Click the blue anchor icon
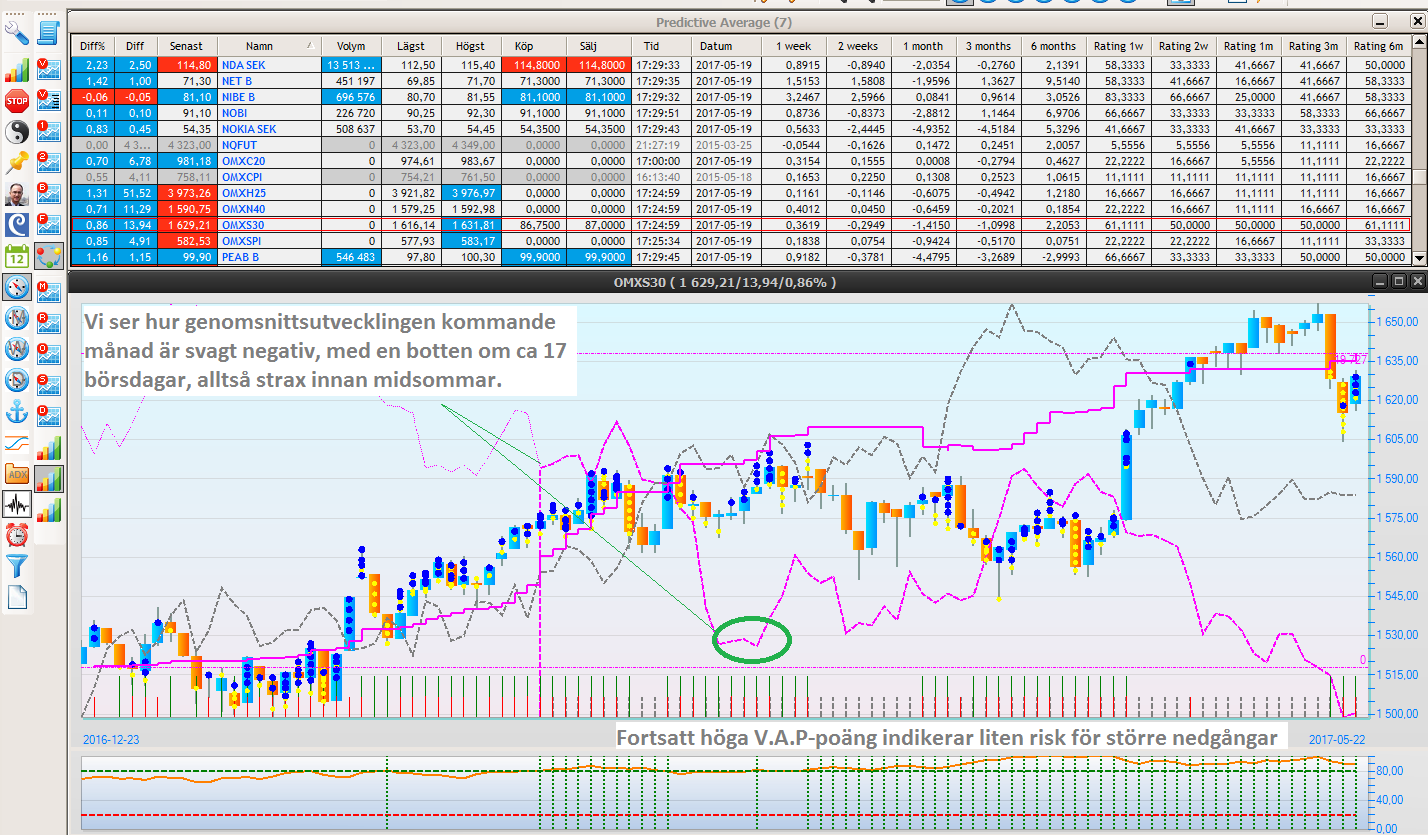 (17, 411)
